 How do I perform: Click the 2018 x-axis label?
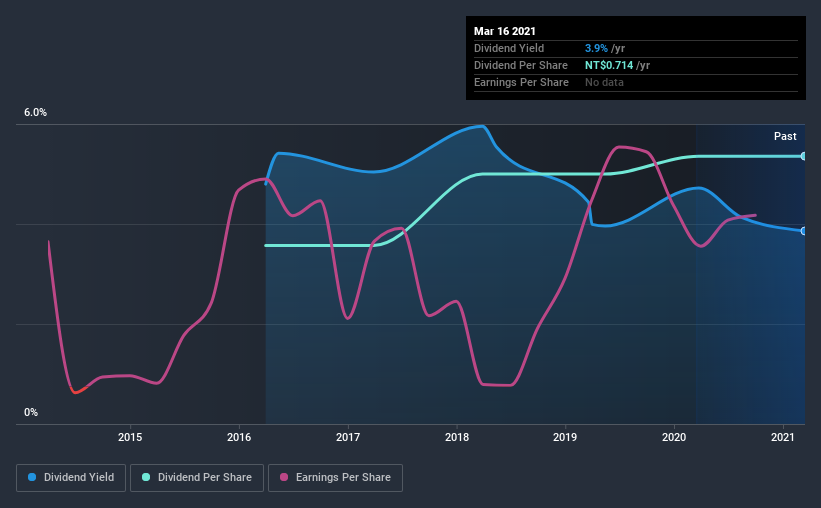click(x=457, y=437)
